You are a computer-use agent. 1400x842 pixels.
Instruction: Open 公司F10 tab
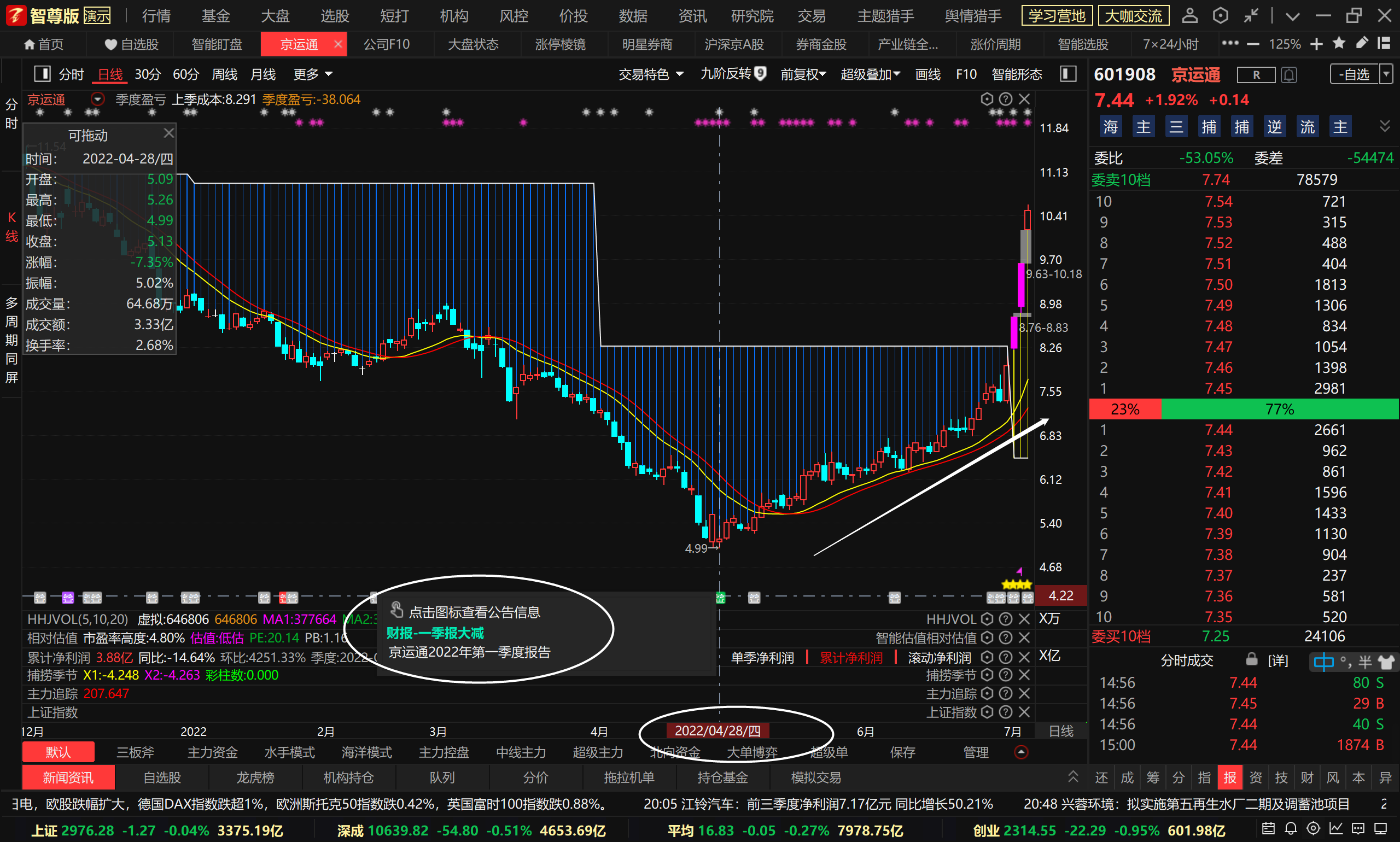point(387,44)
